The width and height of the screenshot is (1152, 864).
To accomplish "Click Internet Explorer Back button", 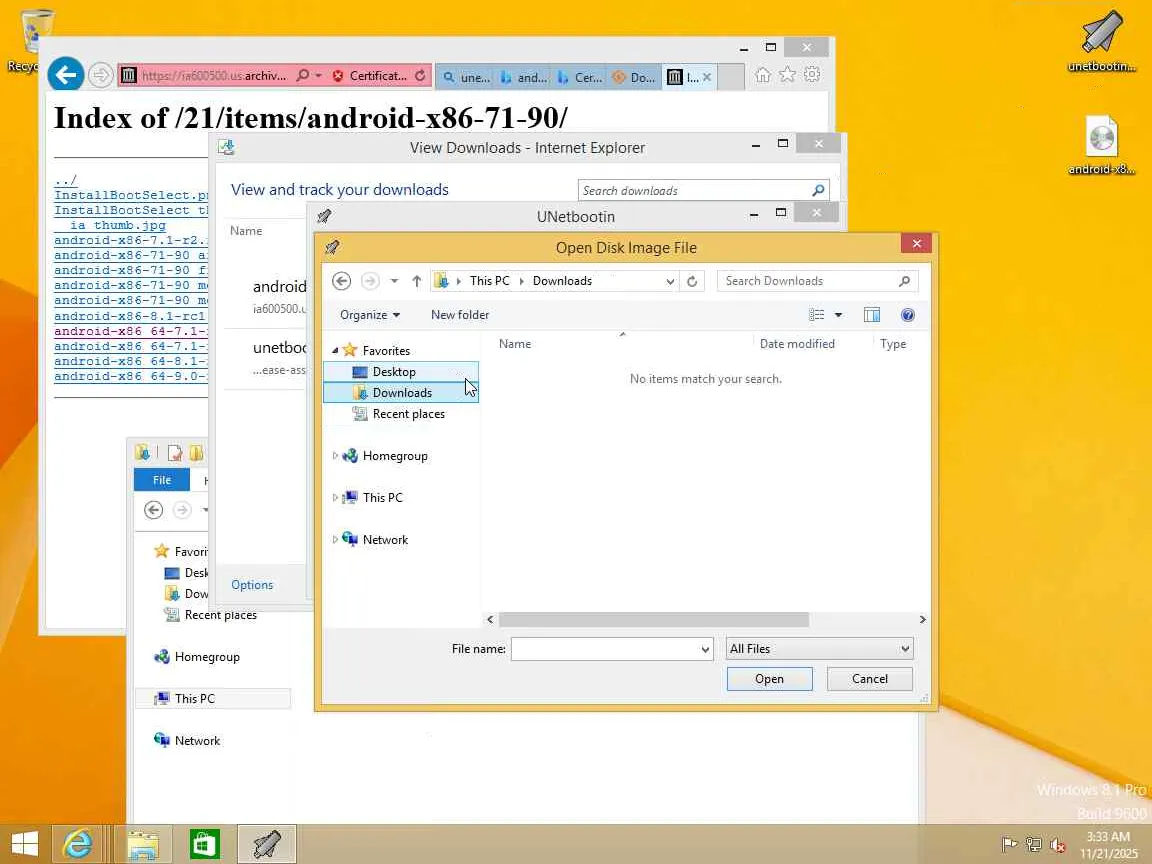I will click(65, 75).
